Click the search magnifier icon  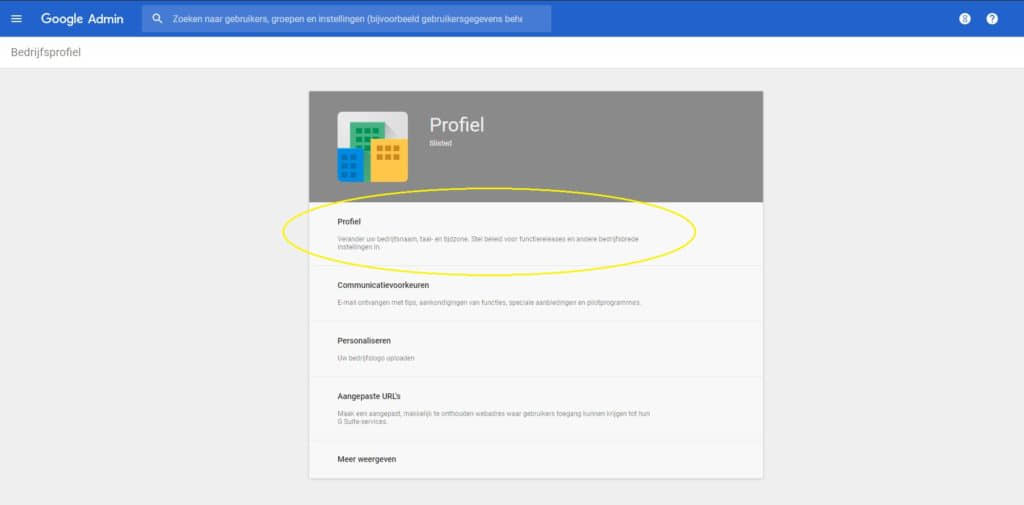pyautogui.click(x=157, y=19)
